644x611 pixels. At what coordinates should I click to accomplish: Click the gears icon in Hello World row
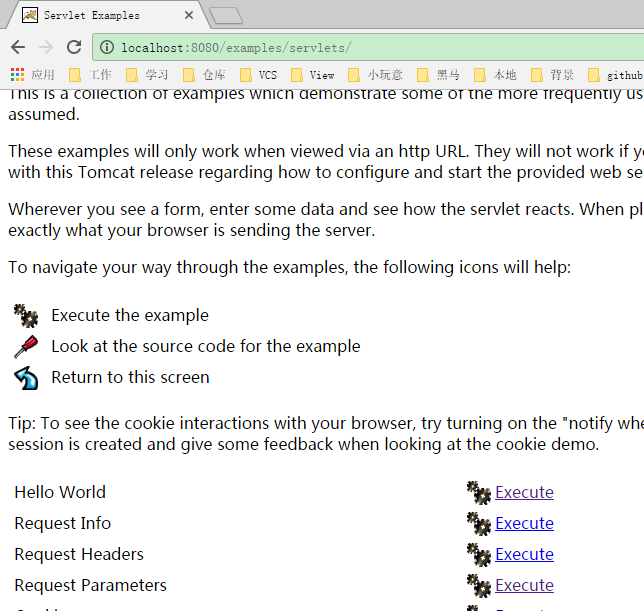pos(479,493)
